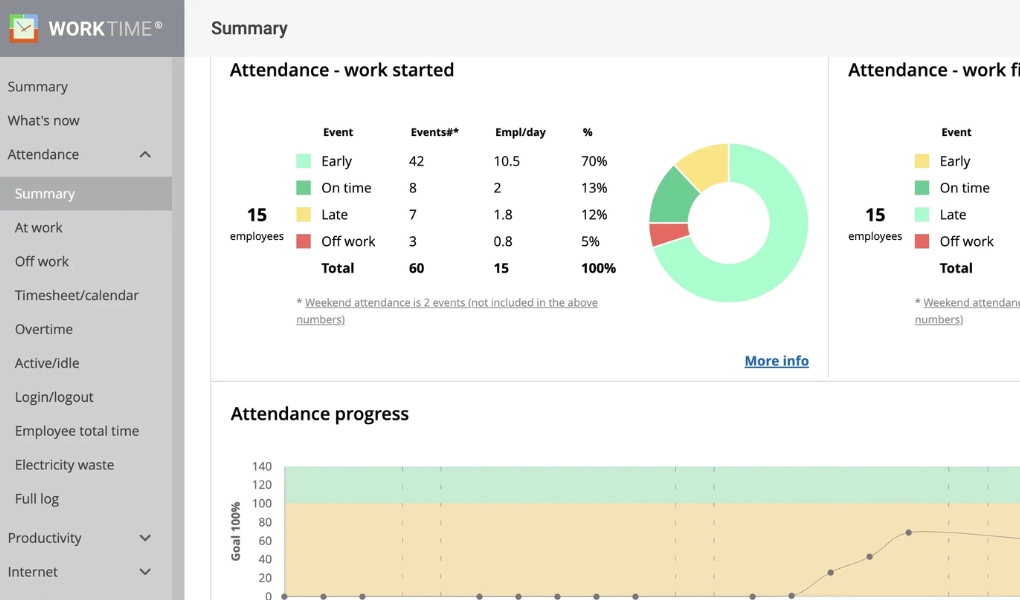
Task: Expand the Productivity menu section
Action: point(145,538)
